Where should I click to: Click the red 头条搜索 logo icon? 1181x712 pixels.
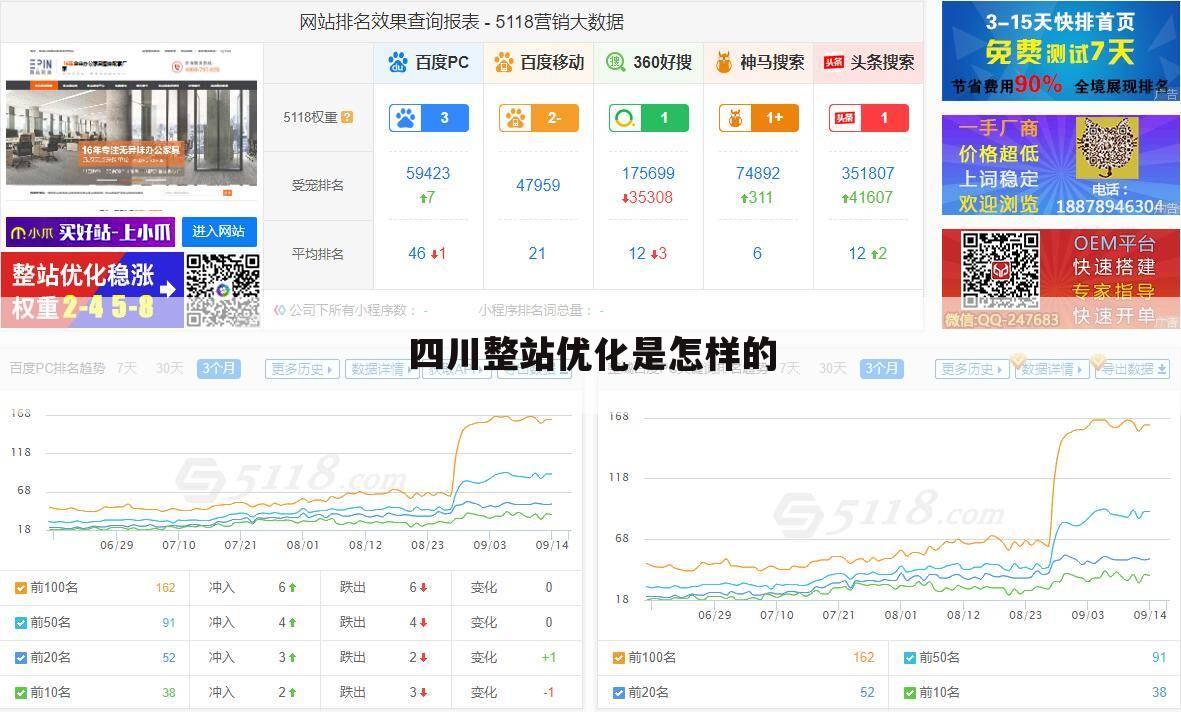tap(834, 63)
